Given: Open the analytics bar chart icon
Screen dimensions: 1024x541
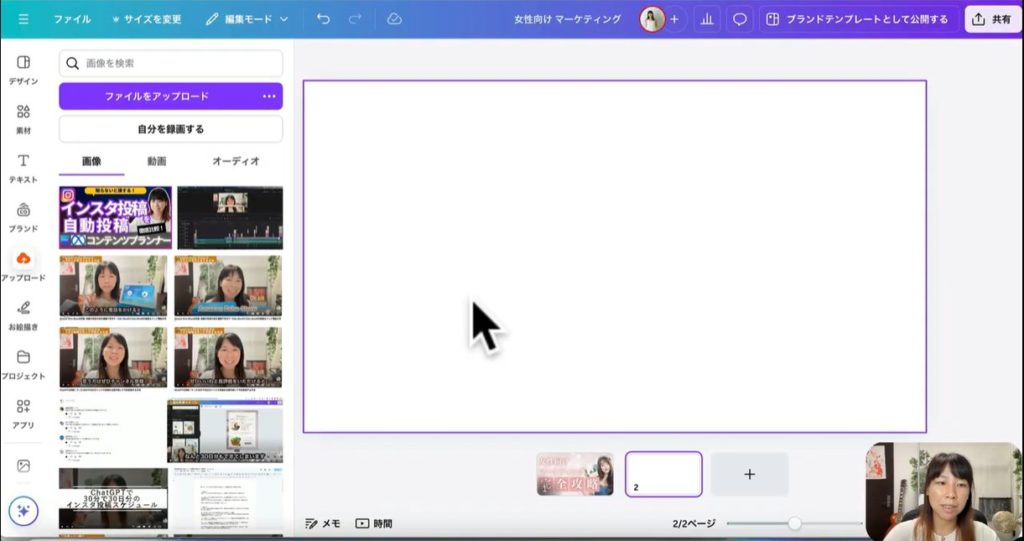Looking at the screenshot, I should (x=707, y=19).
